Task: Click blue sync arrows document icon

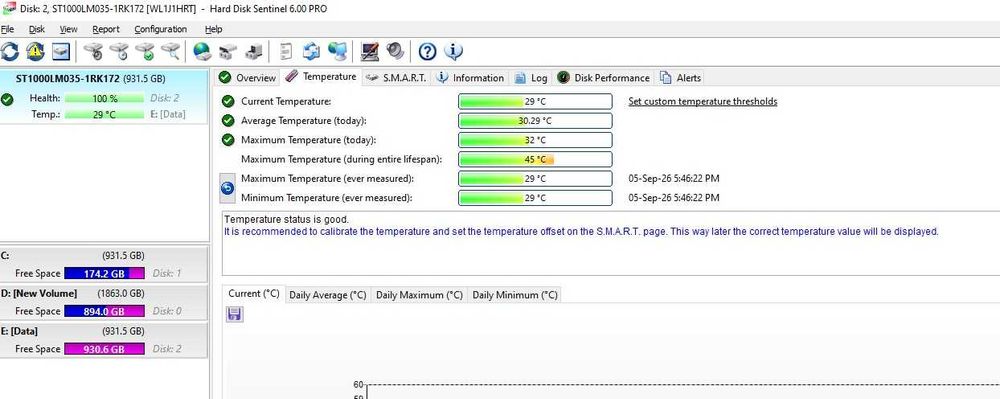Action: click(x=311, y=51)
